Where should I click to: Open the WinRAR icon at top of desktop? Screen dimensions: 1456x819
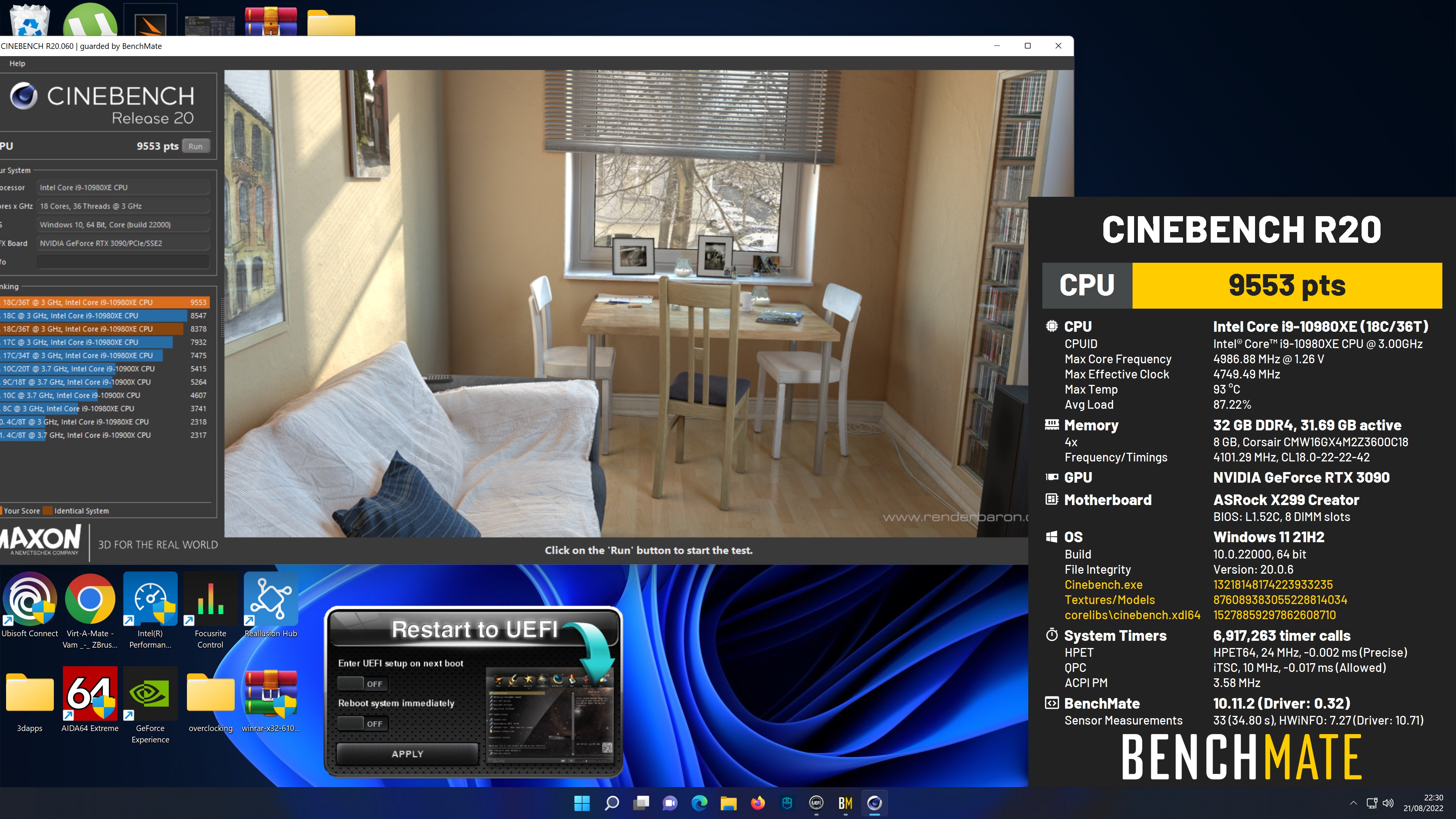pos(271,22)
